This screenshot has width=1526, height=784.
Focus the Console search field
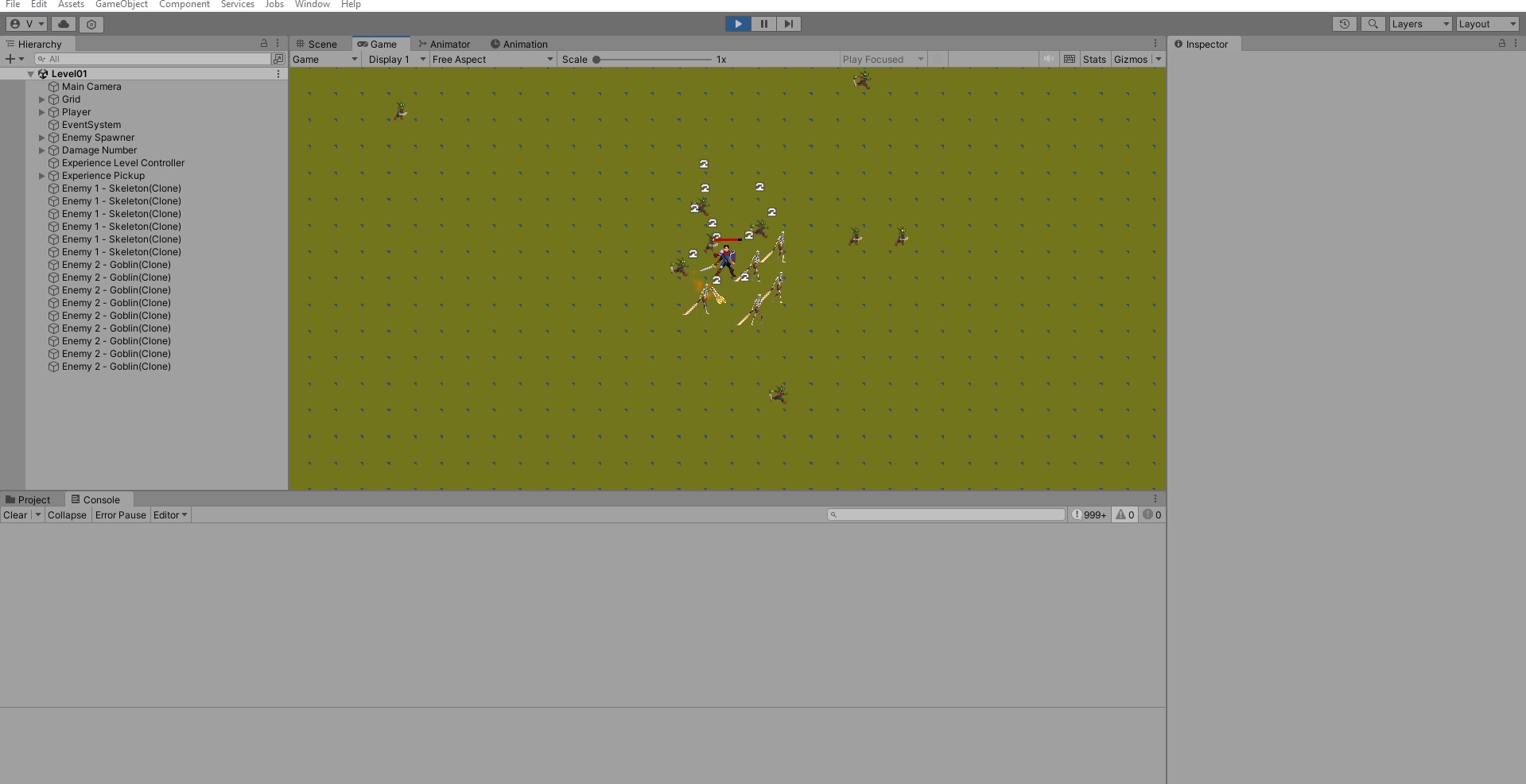coord(946,515)
